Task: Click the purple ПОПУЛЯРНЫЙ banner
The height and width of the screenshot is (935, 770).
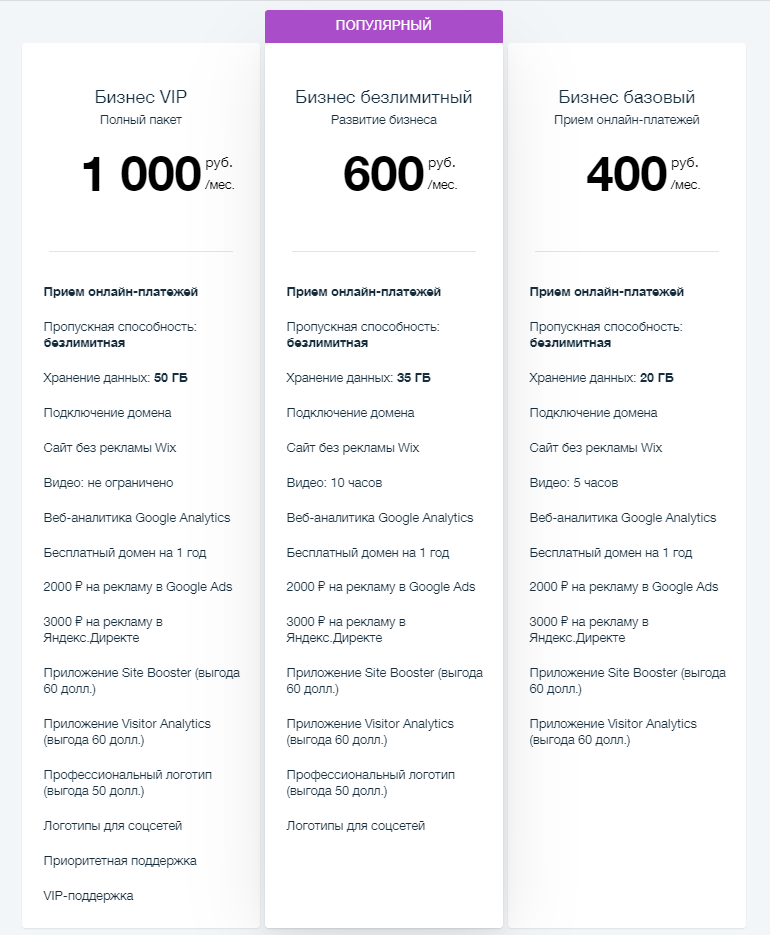Action: click(x=384, y=26)
